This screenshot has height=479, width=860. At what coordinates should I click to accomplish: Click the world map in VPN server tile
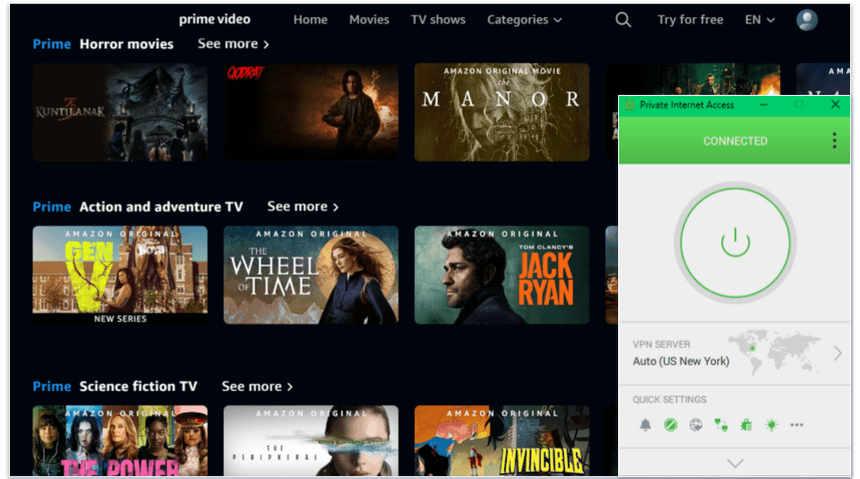tap(774, 352)
